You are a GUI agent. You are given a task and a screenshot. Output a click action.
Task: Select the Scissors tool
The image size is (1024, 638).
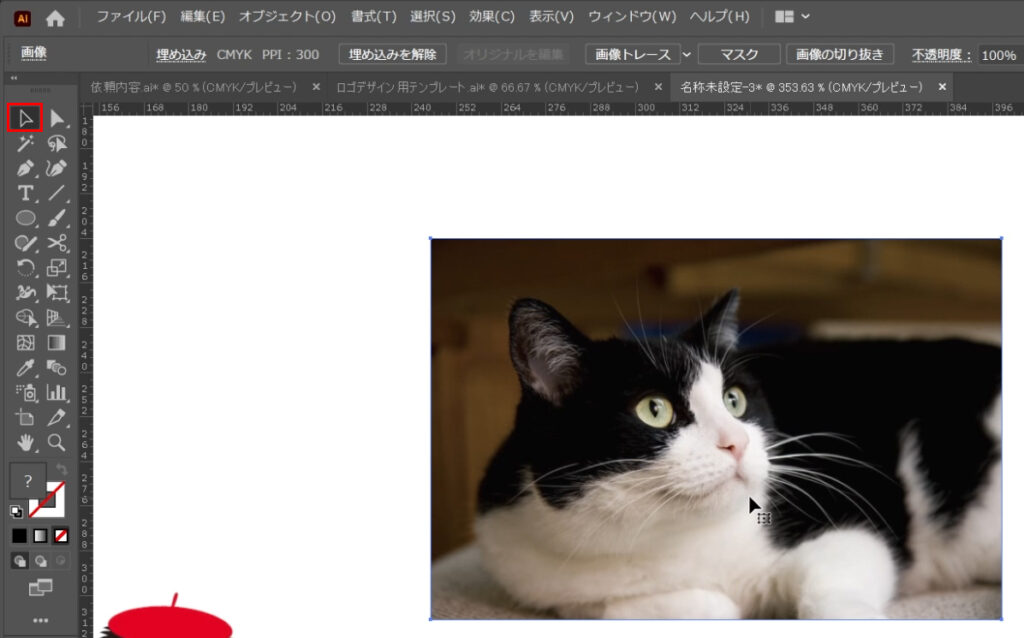(x=57, y=243)
